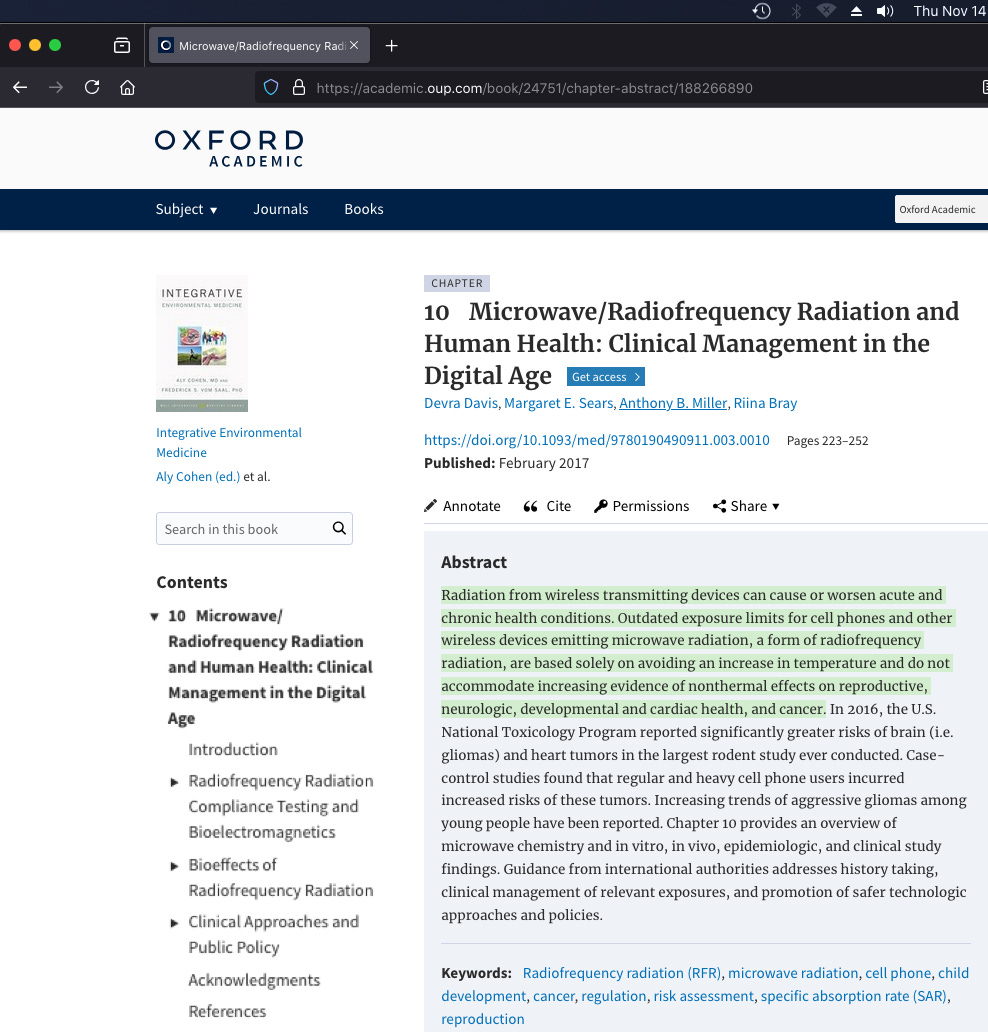This screenshot has height=1032, width=988.
Task: Go to References section in contents
Action: coord(227,1011)
